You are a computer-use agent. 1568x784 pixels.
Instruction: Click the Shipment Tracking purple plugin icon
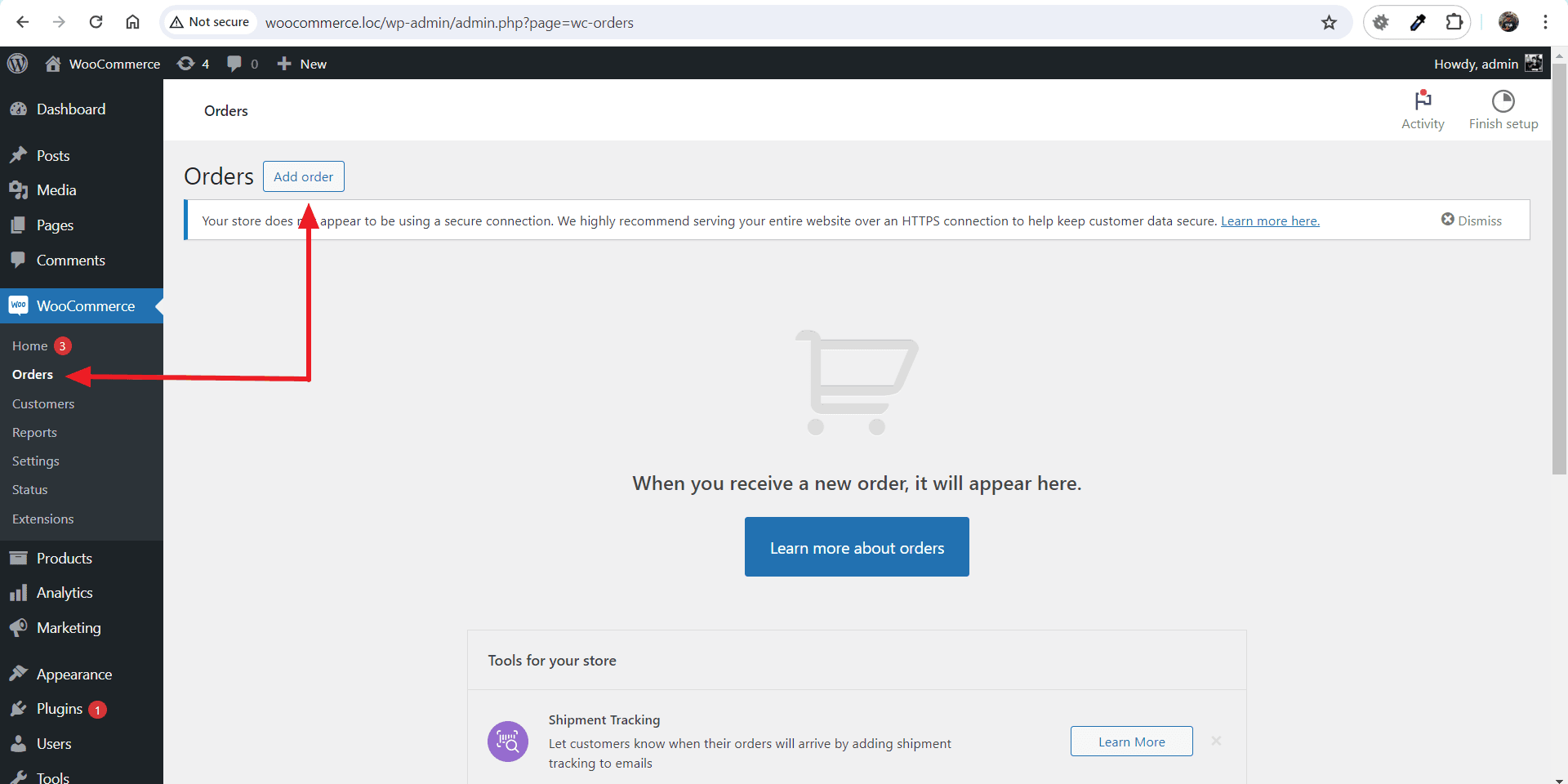pos(507,741)
